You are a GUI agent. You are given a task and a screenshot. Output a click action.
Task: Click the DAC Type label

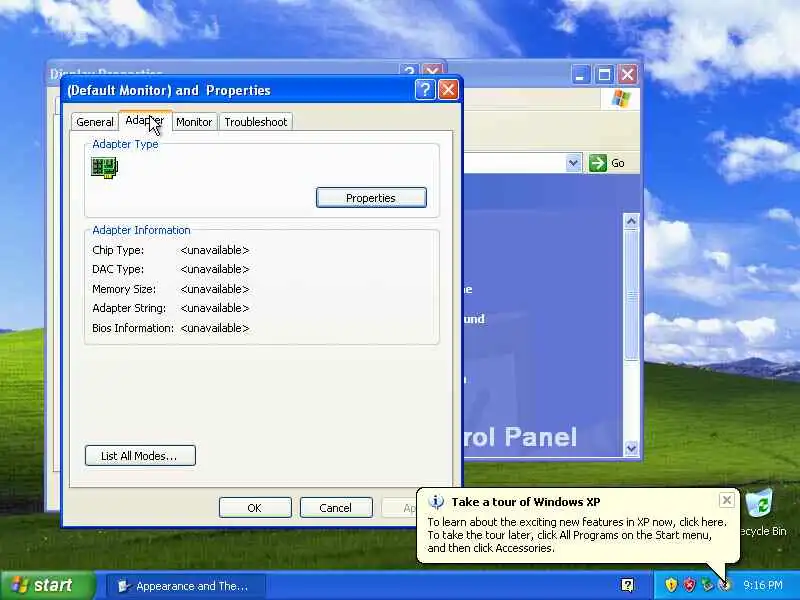(118, 269)
